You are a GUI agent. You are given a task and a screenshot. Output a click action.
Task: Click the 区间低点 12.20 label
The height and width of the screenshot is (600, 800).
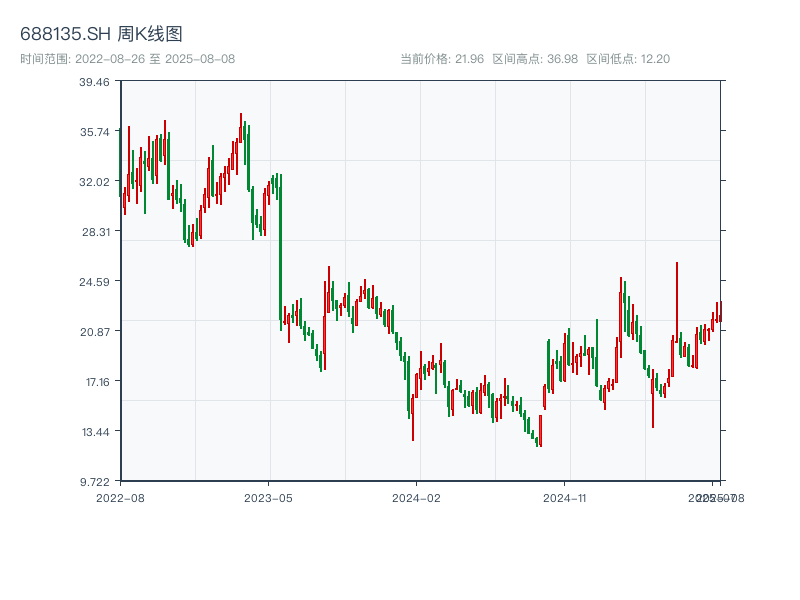coord(628,59)
